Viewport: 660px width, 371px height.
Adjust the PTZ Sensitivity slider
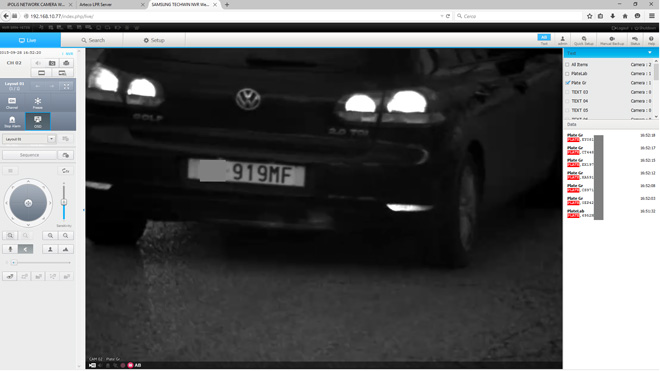(64, 202)
